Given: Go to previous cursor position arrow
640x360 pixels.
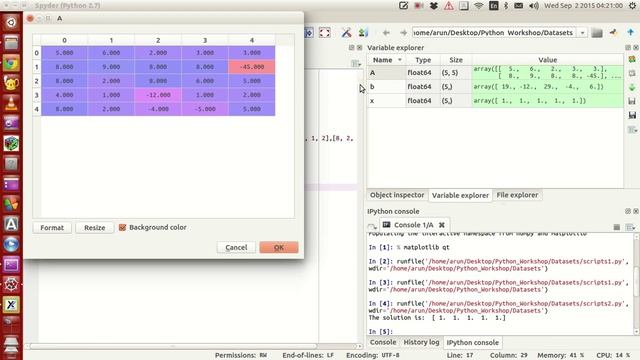Looking at the screenshot, I should 386,33.
